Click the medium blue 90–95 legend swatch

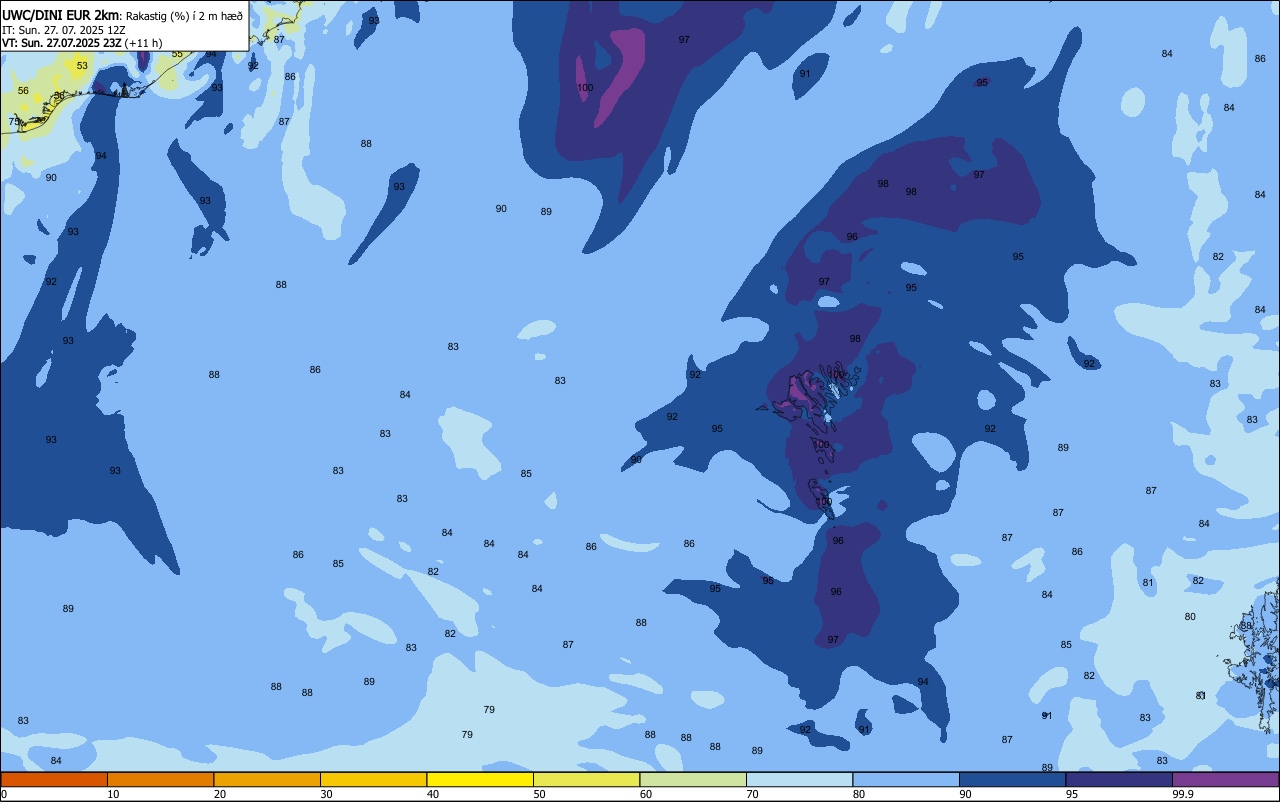[1012, 779]
